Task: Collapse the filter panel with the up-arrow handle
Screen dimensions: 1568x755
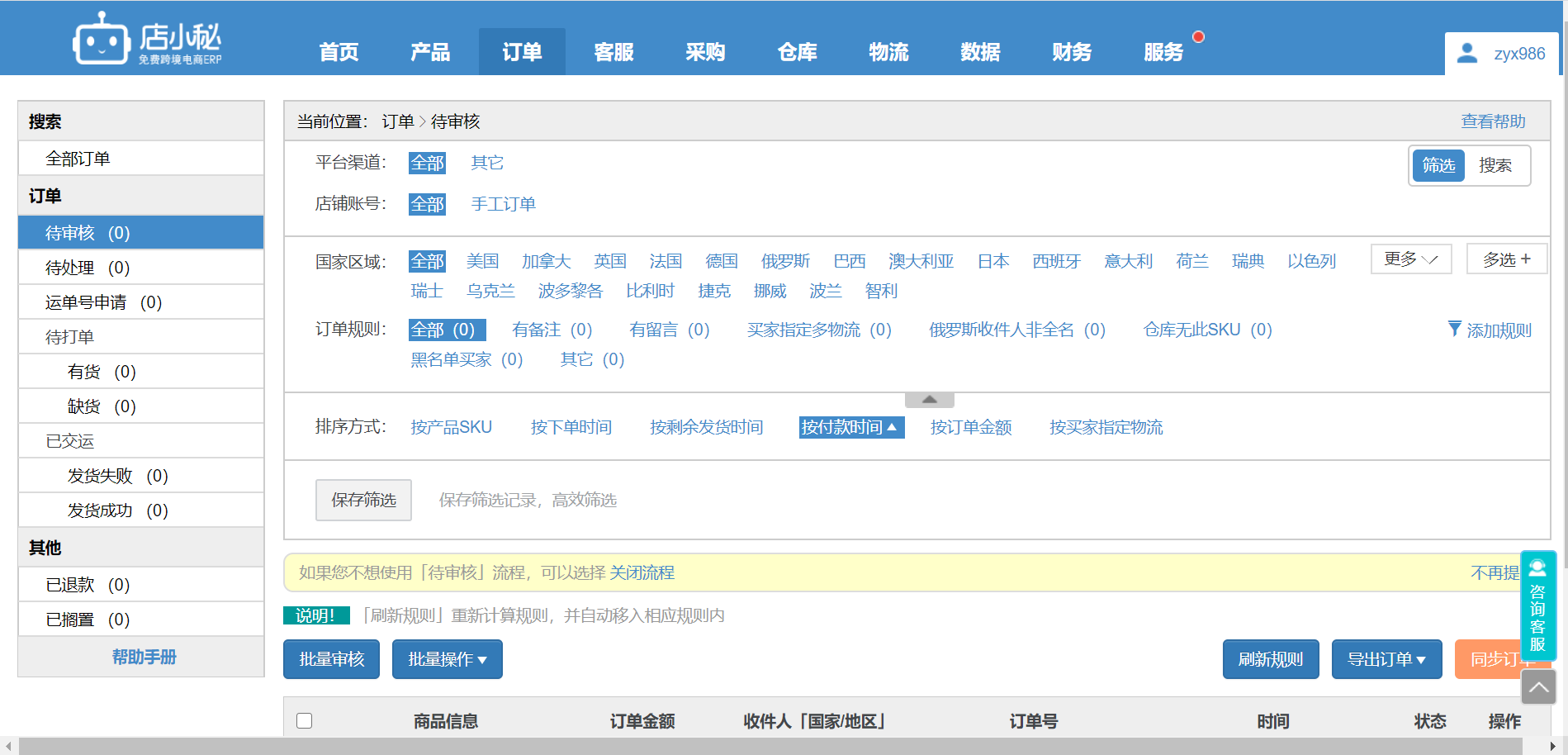Action: click(x=930, y=400)
